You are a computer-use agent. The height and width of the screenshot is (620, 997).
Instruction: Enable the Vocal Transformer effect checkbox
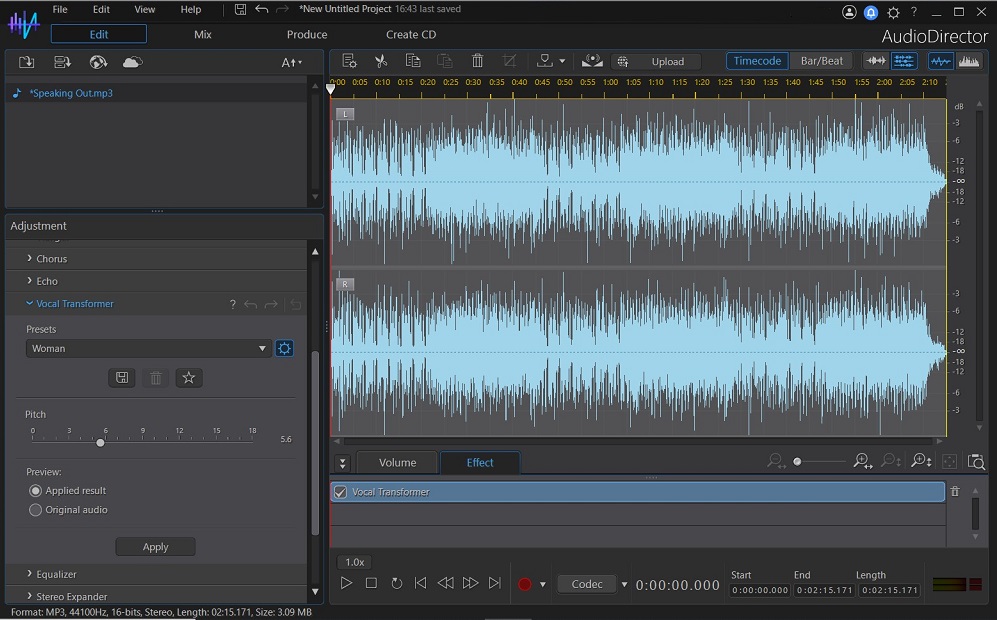340,491
